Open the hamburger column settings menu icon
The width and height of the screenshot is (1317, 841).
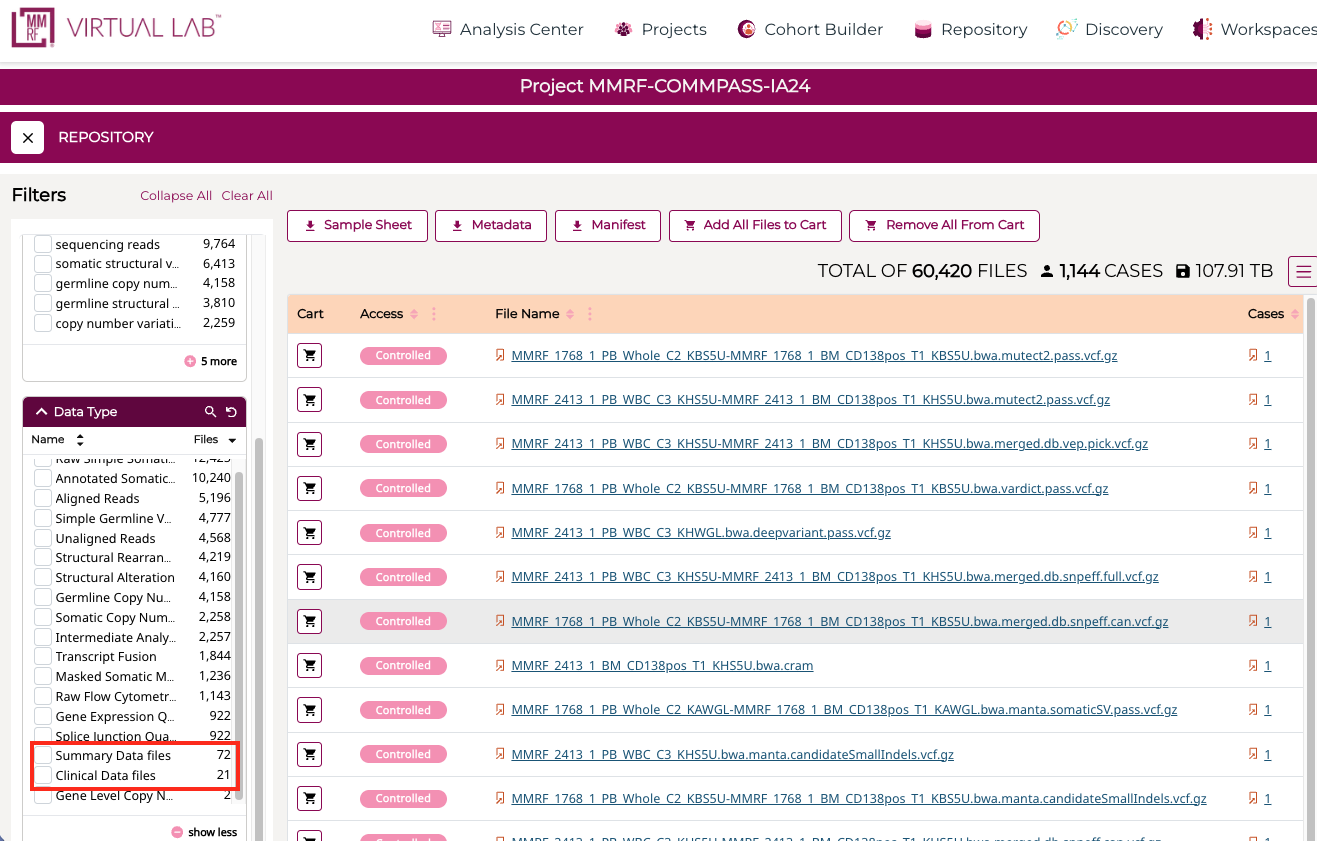1303,271
